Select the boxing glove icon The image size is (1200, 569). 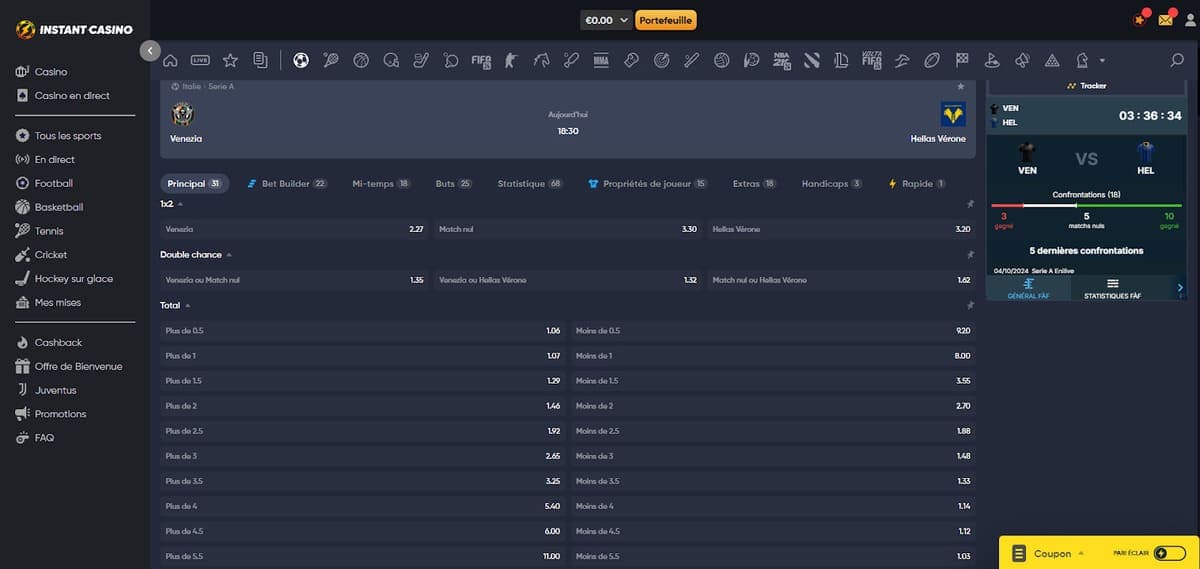[631, 60]
